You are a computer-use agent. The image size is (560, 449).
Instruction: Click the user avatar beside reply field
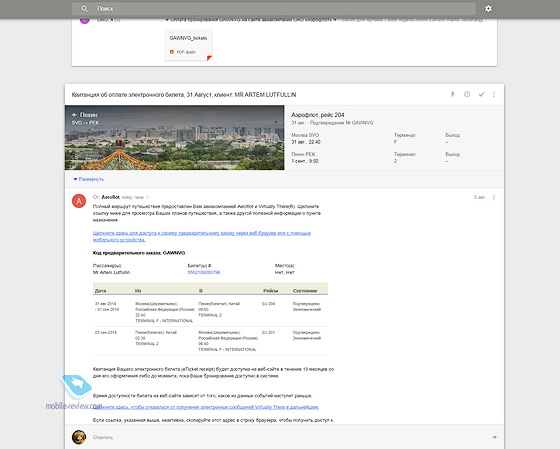79,437
